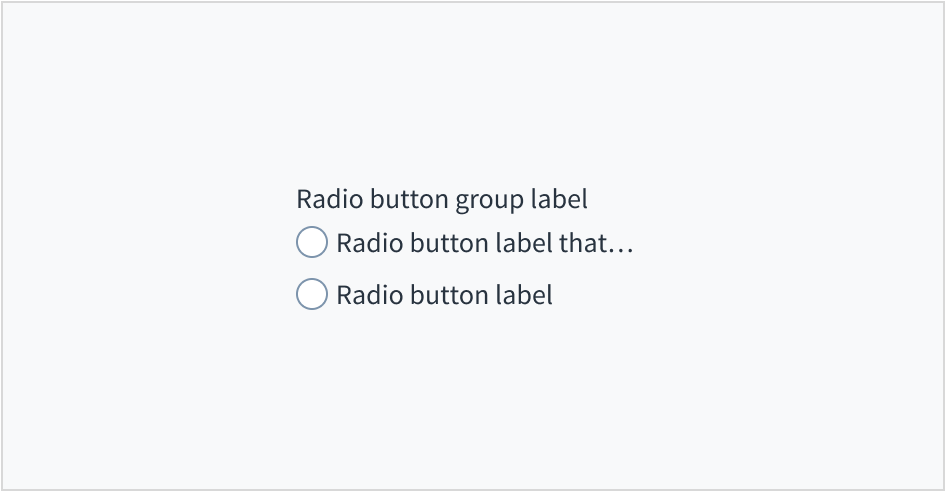Screen dimensions: 945x491
Task: Click the first radio button circle
Action: 312,243
